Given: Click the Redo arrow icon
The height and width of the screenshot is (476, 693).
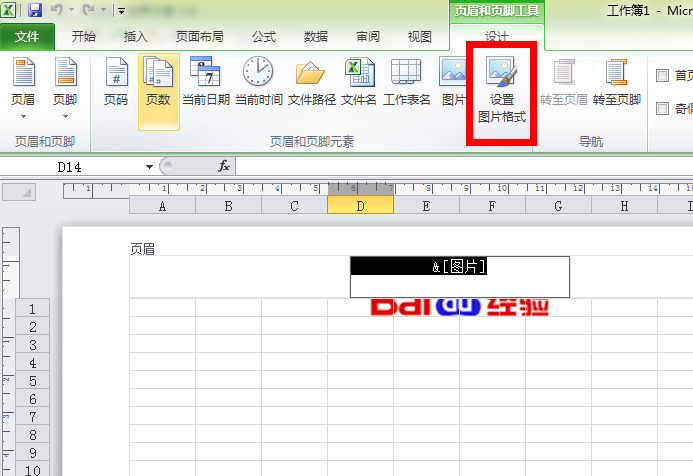Looking at the screenshot, I should [x=88, y=10].
